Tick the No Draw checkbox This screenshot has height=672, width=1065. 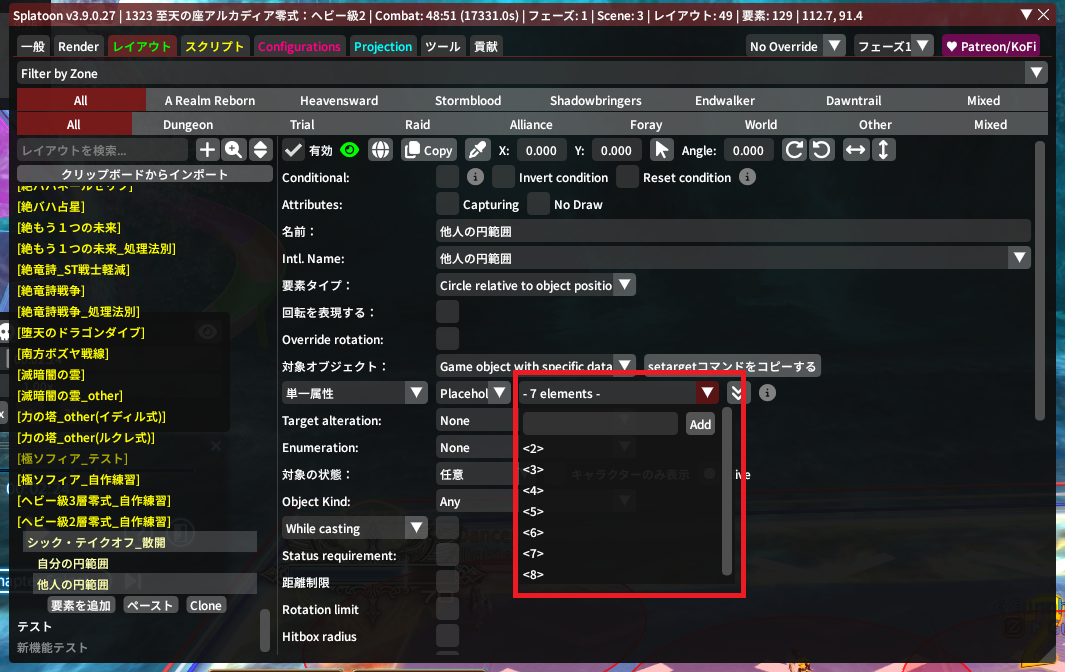coord(539,204)
